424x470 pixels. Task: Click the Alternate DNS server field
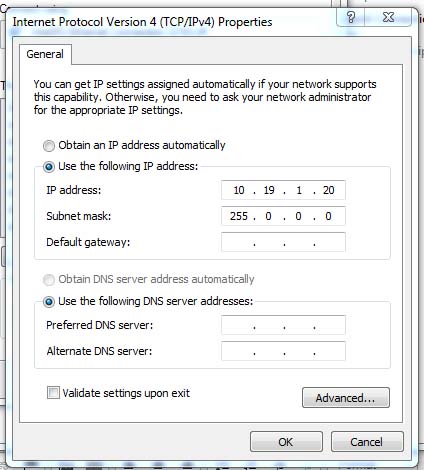[283, 351]
